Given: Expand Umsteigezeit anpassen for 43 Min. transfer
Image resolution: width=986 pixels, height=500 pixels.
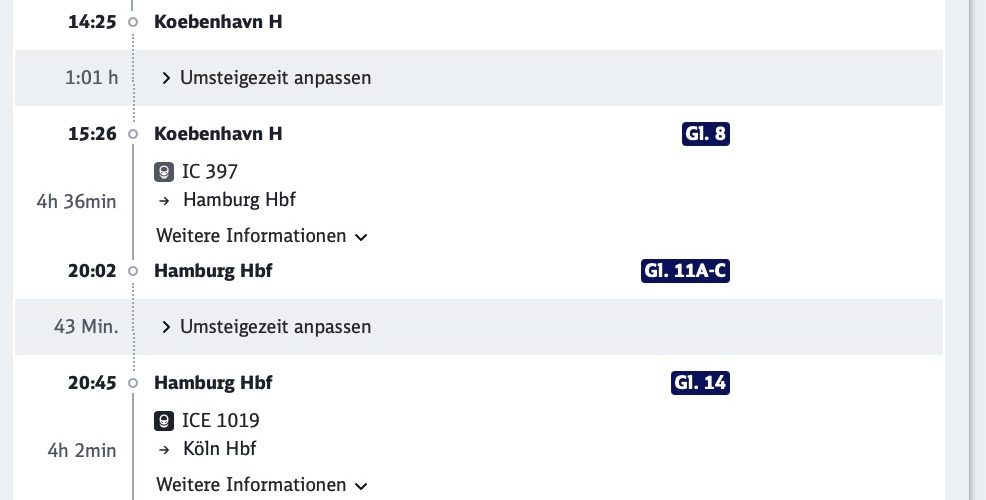Looking at the screenshot, I should coord(266,327).
